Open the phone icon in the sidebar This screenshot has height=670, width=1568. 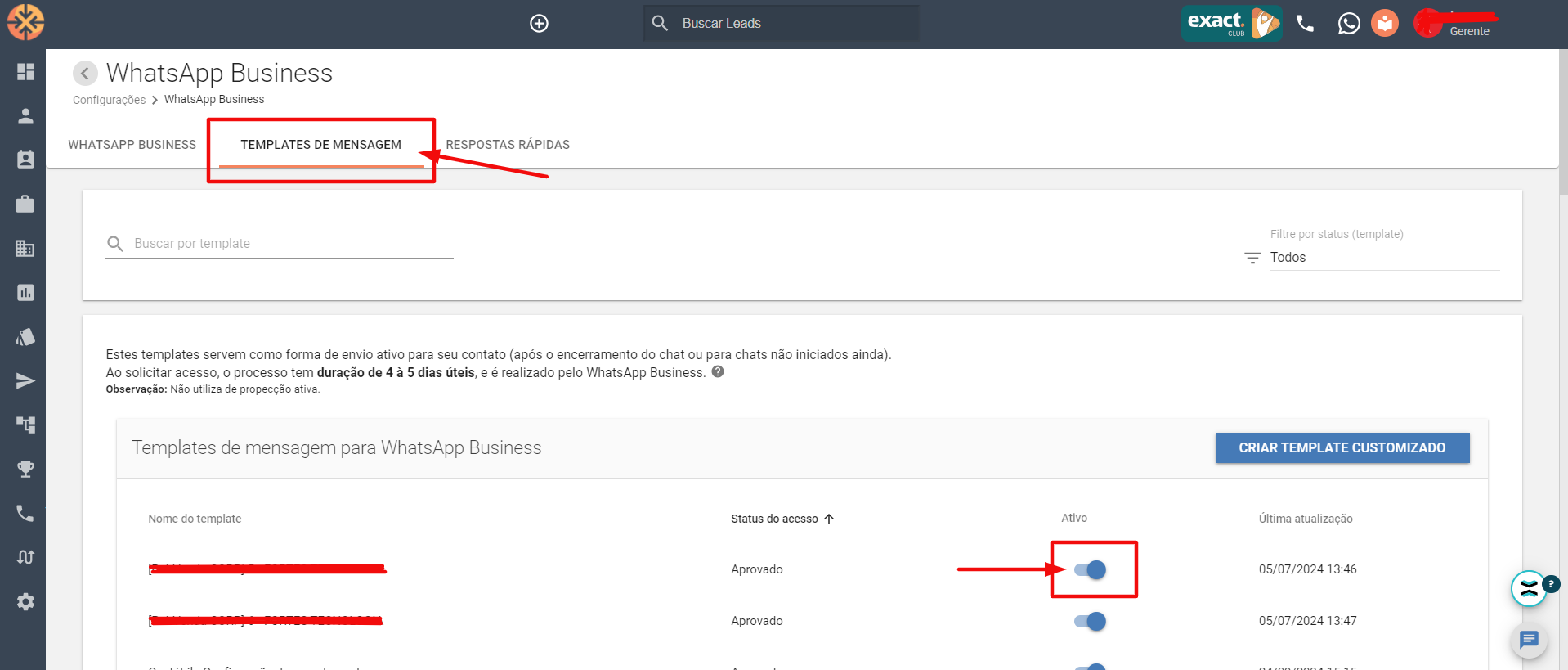pyautogui.click(x=25, y=513)
